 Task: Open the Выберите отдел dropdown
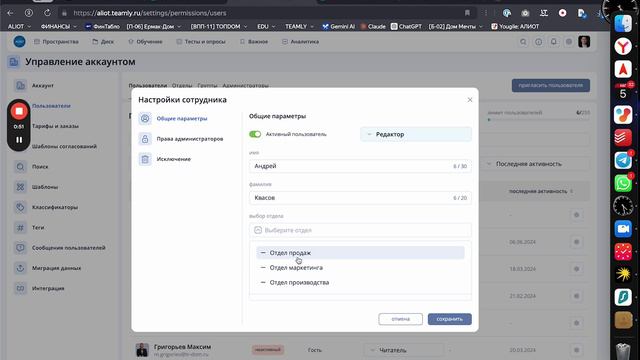point(360,230)
